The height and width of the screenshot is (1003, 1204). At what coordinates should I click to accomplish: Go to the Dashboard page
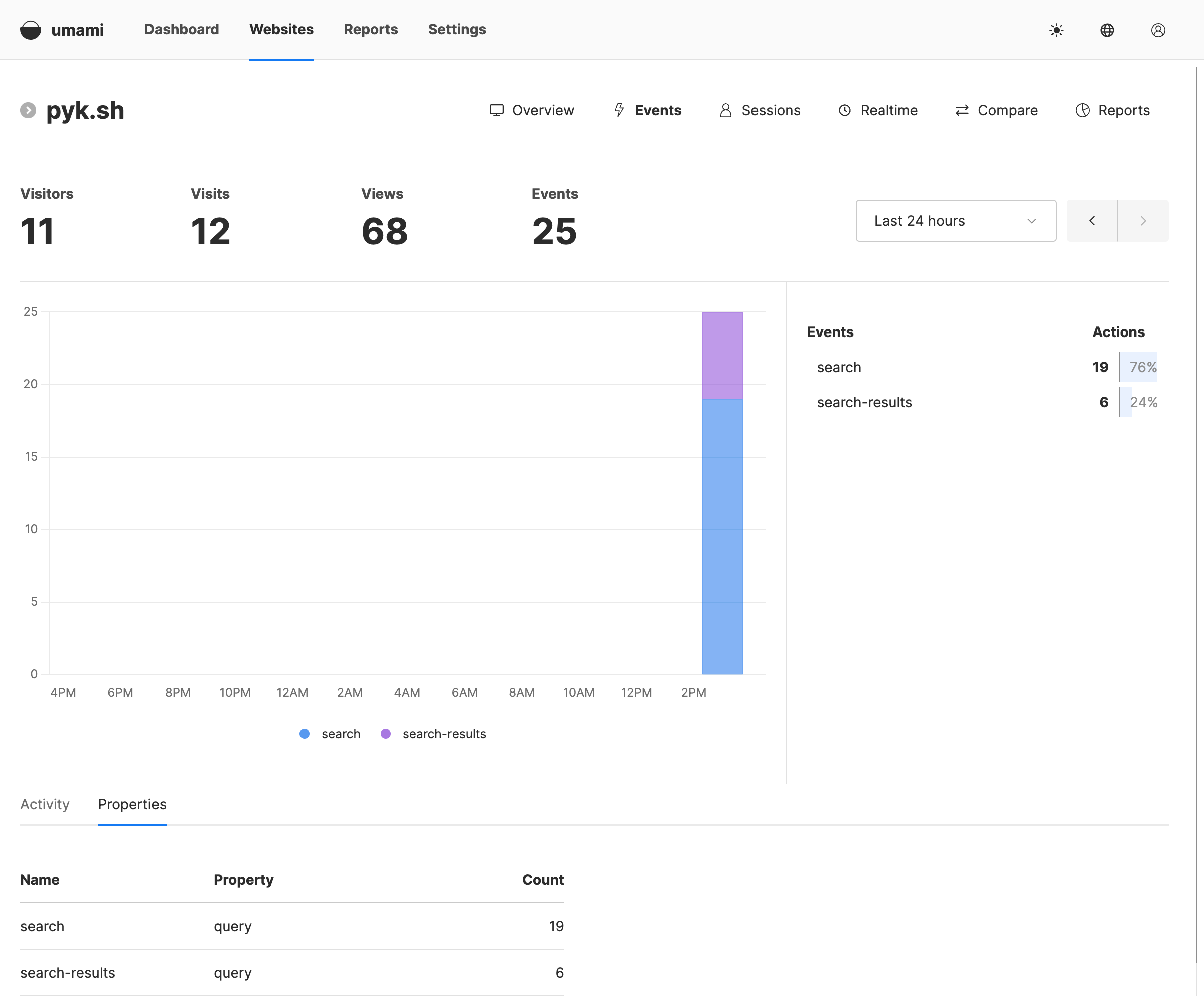tap(181, 29)
